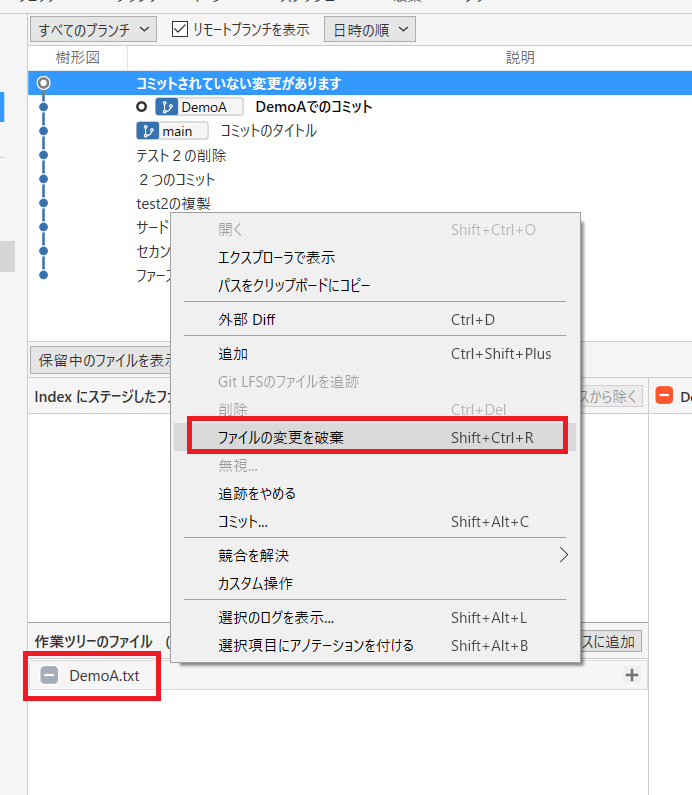692x795 pixels.
Task: Open the 日時の順 sort dropdown
Action: [369, 30]
